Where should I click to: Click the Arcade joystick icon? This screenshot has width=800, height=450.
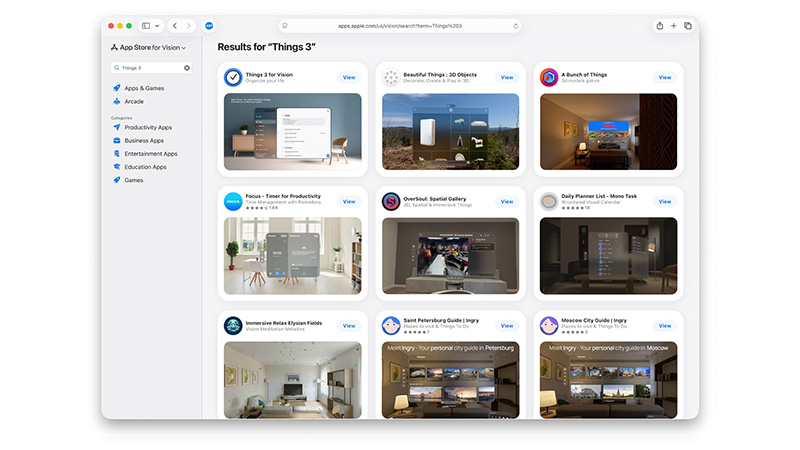tap(117, 101)
